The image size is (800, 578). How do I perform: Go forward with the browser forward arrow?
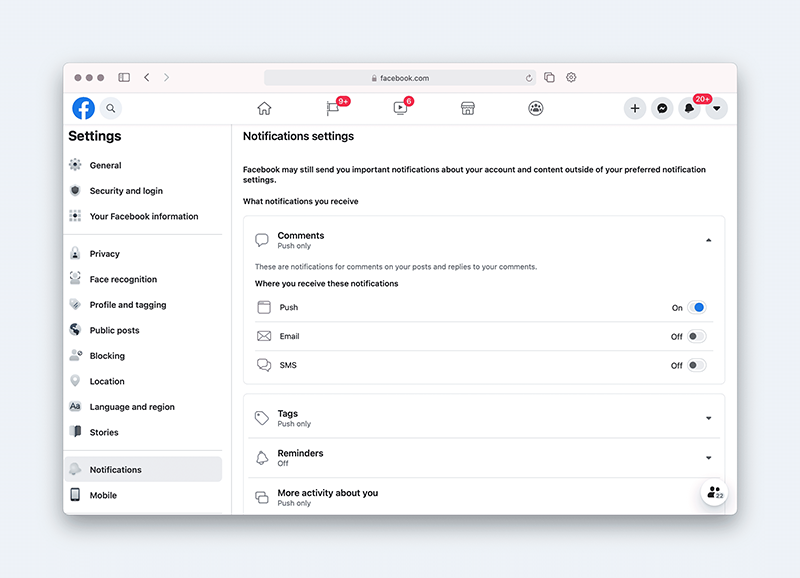(166, 77)
